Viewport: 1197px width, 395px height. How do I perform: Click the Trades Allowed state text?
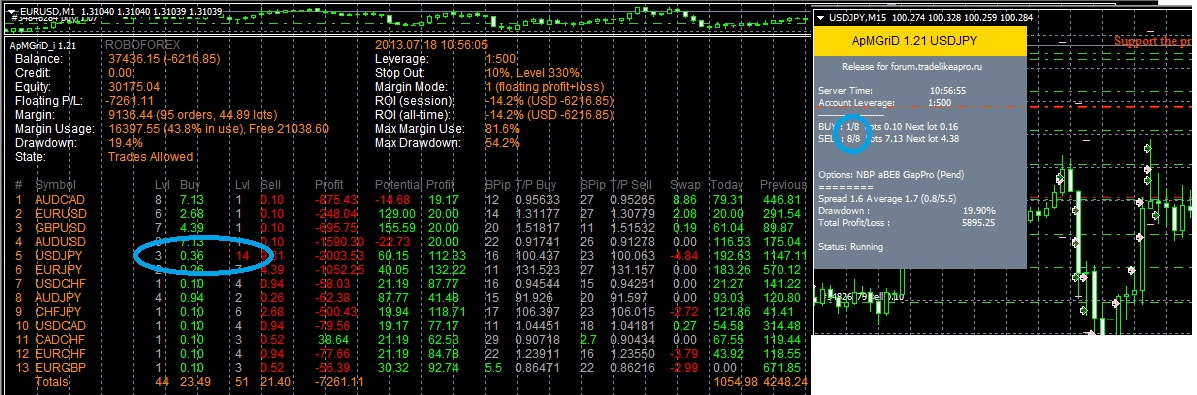coord(150,157)
